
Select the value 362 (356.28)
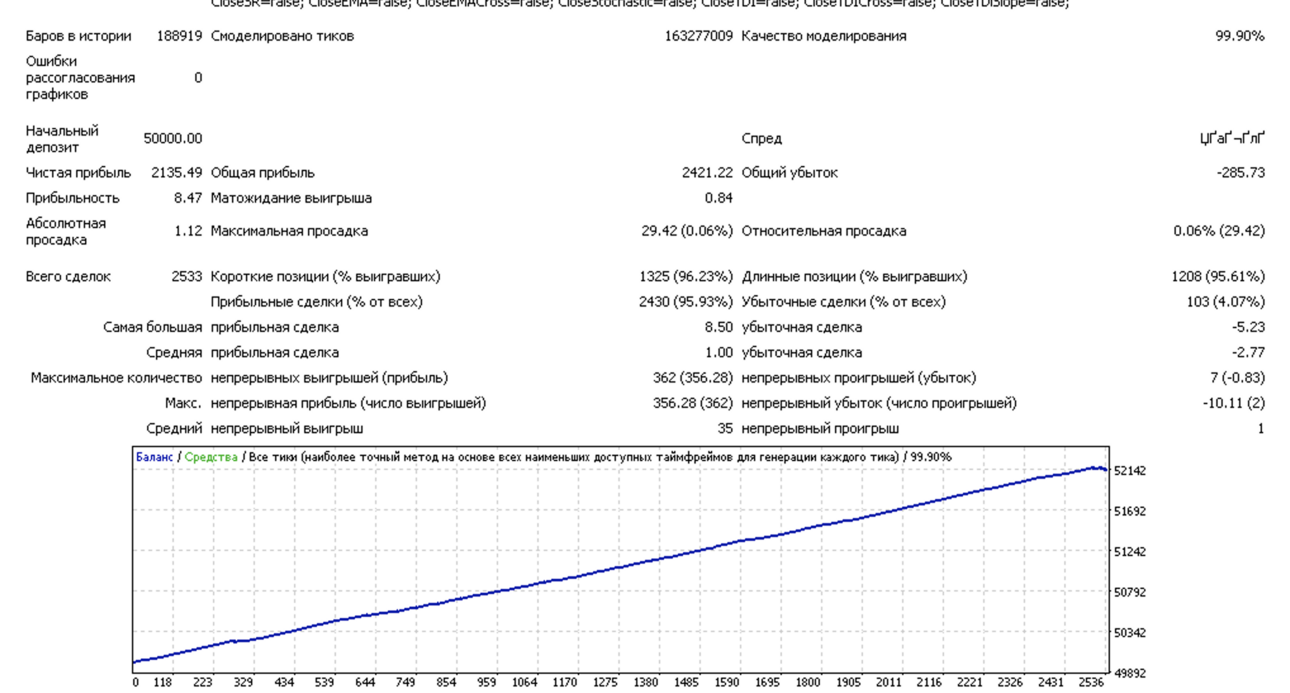tap(693, 378)
